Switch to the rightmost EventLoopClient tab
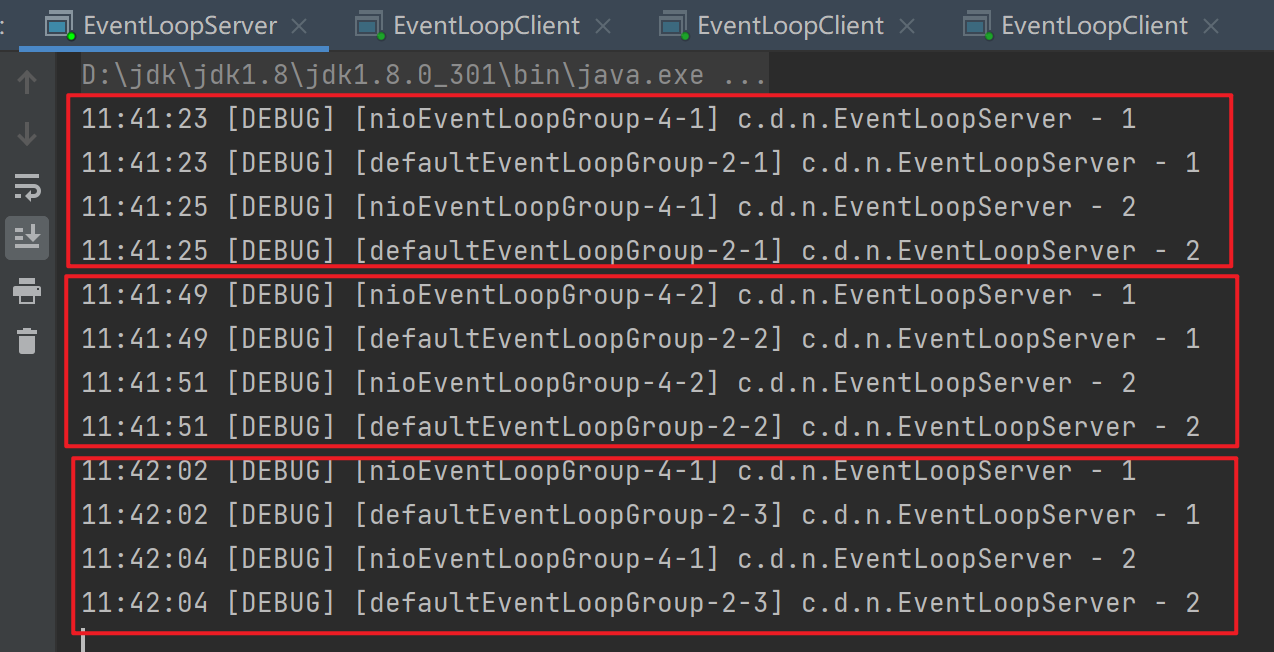Viewport: 1274px width, 652px height. 1094,25
